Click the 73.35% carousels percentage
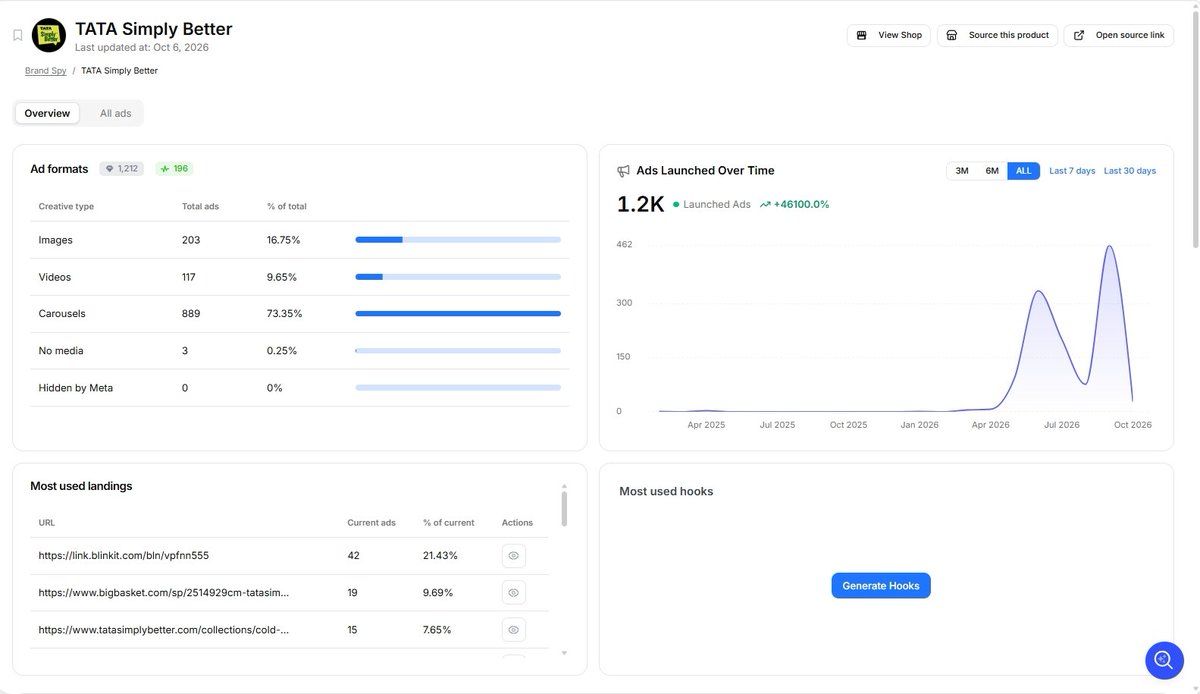The width and height of the screenshot is (1200, 694). tap(284, 314)
